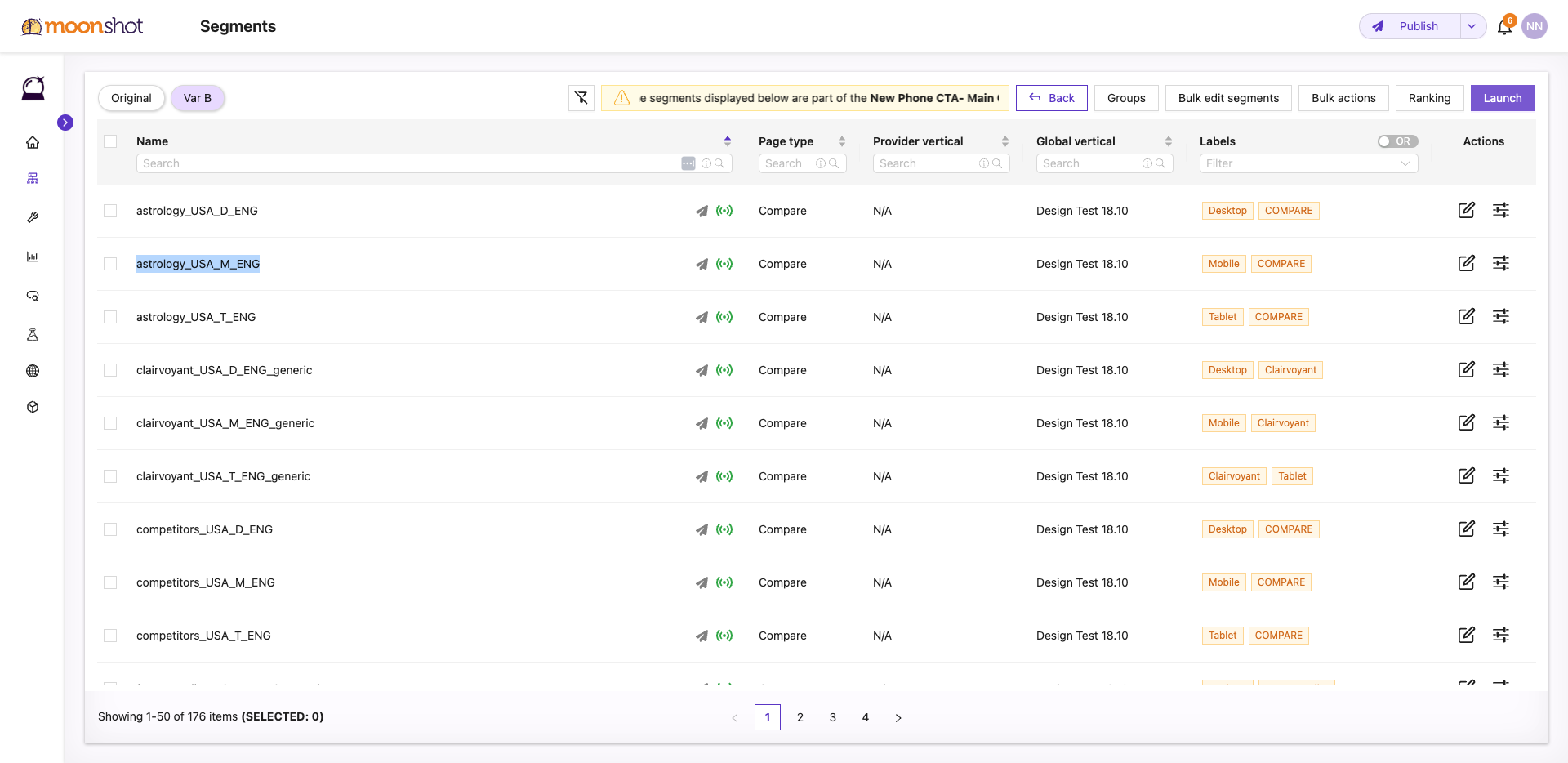Click the paper plane icon for competitors_USA_D_ENG
The height and width of the screenshot is (763, 1568).
(x=702, y=529)
